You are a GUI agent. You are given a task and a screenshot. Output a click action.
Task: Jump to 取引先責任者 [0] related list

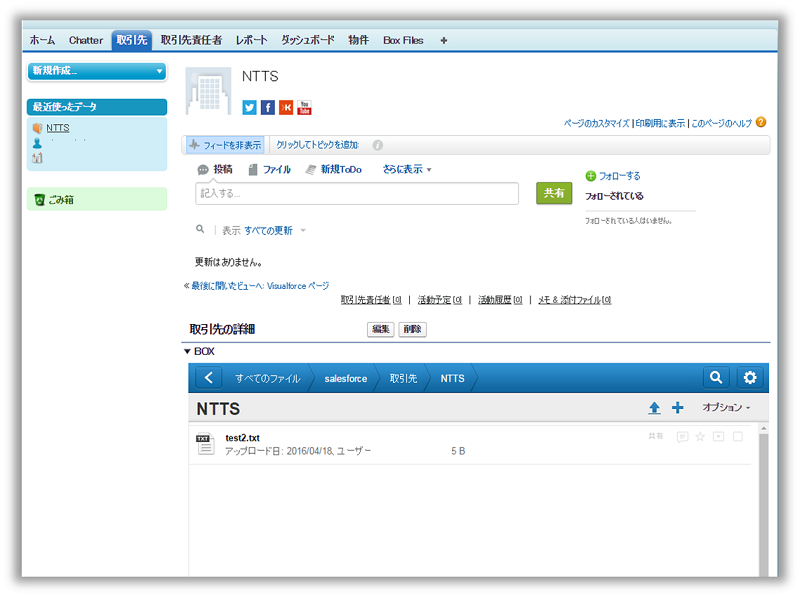tap(371, 300)
